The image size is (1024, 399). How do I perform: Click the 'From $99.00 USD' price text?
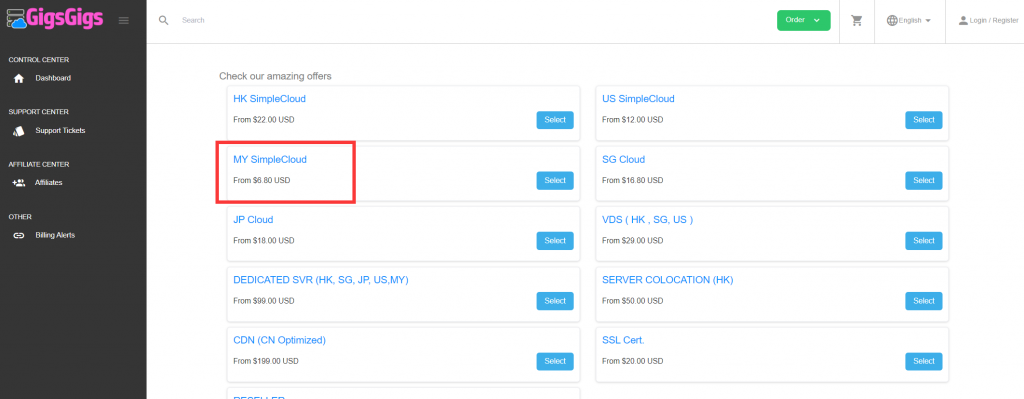point(263,301)
